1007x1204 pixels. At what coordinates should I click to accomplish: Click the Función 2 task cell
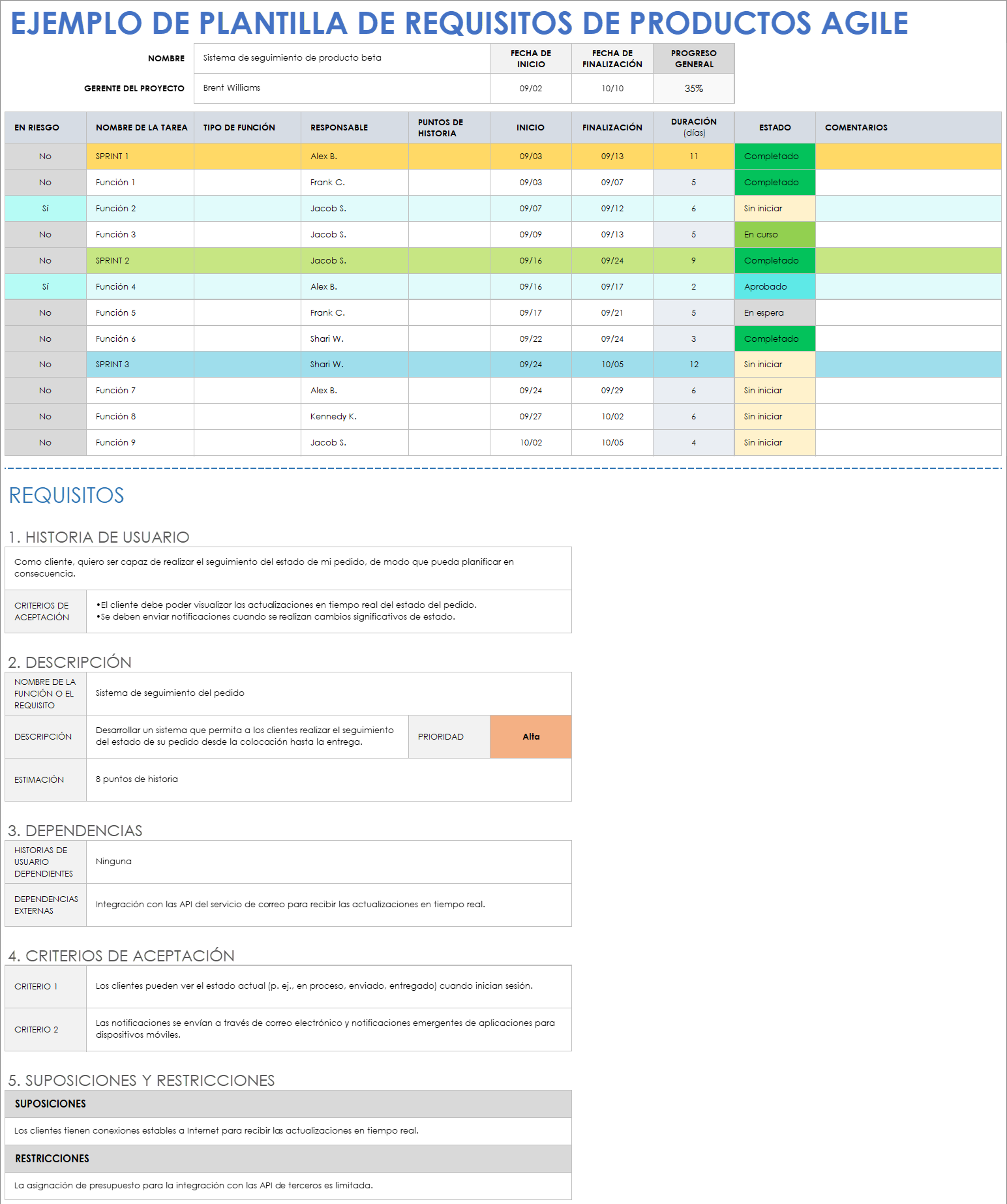[140, 209]
